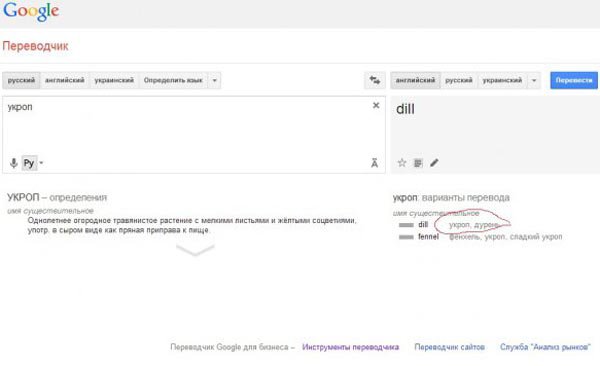Click the translation variant fennel in list
The height and width of the screenshot is (366, 600).
coord(428,237)
